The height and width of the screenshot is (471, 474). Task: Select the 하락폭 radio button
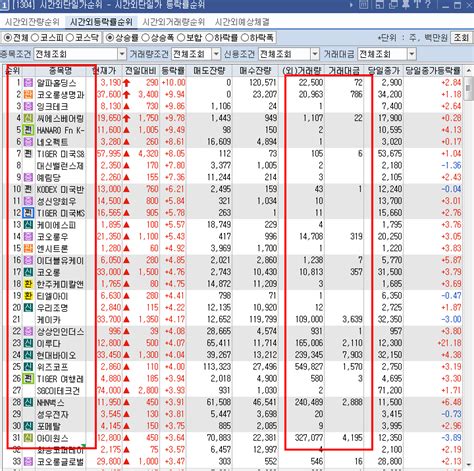click(x=245, y=38)
